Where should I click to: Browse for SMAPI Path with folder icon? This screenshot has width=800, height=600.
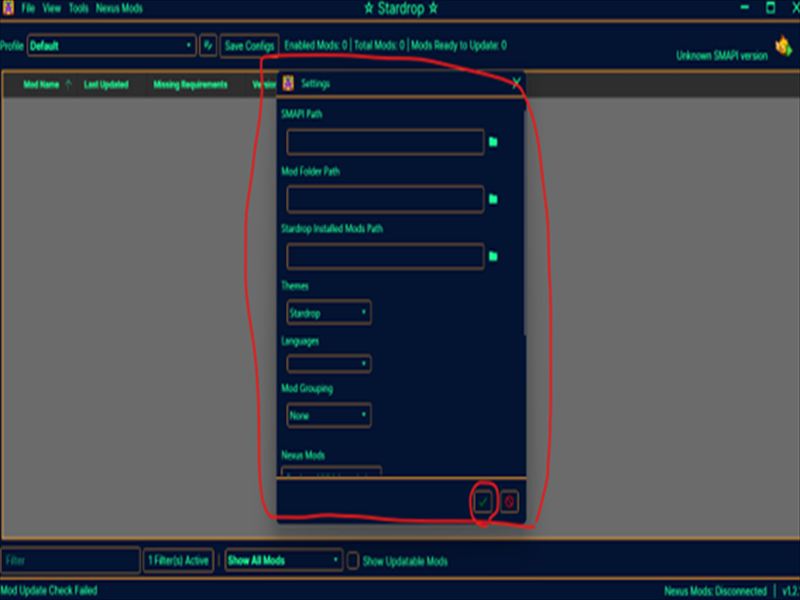[x=493, y=142]
